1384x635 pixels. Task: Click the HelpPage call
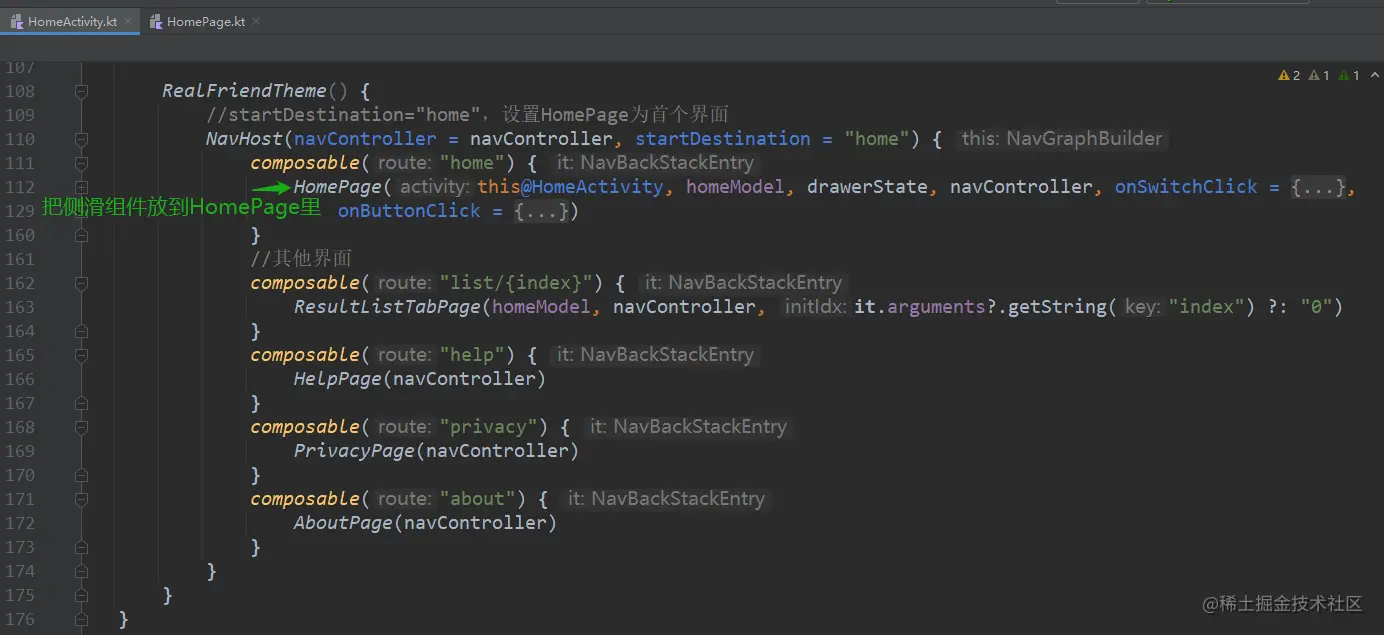(x=337, y=379)
